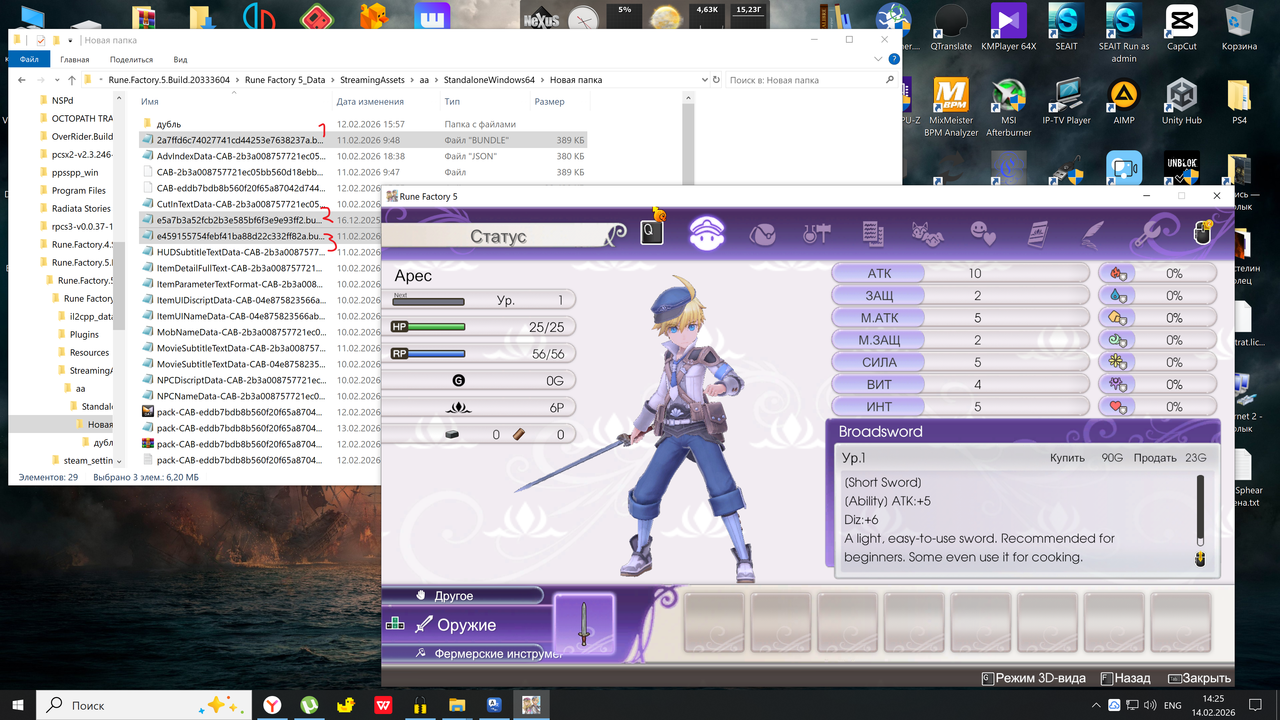
Task: Click the Rune Factory 5_Data breadcrumb
Action: [x=284, y=80]
